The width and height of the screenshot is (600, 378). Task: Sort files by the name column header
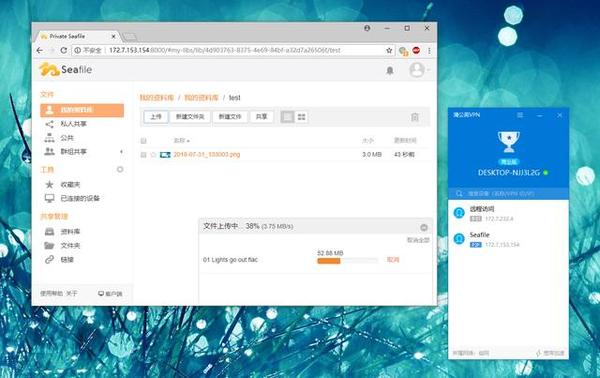pyautogui.click(x=182, y=141)
